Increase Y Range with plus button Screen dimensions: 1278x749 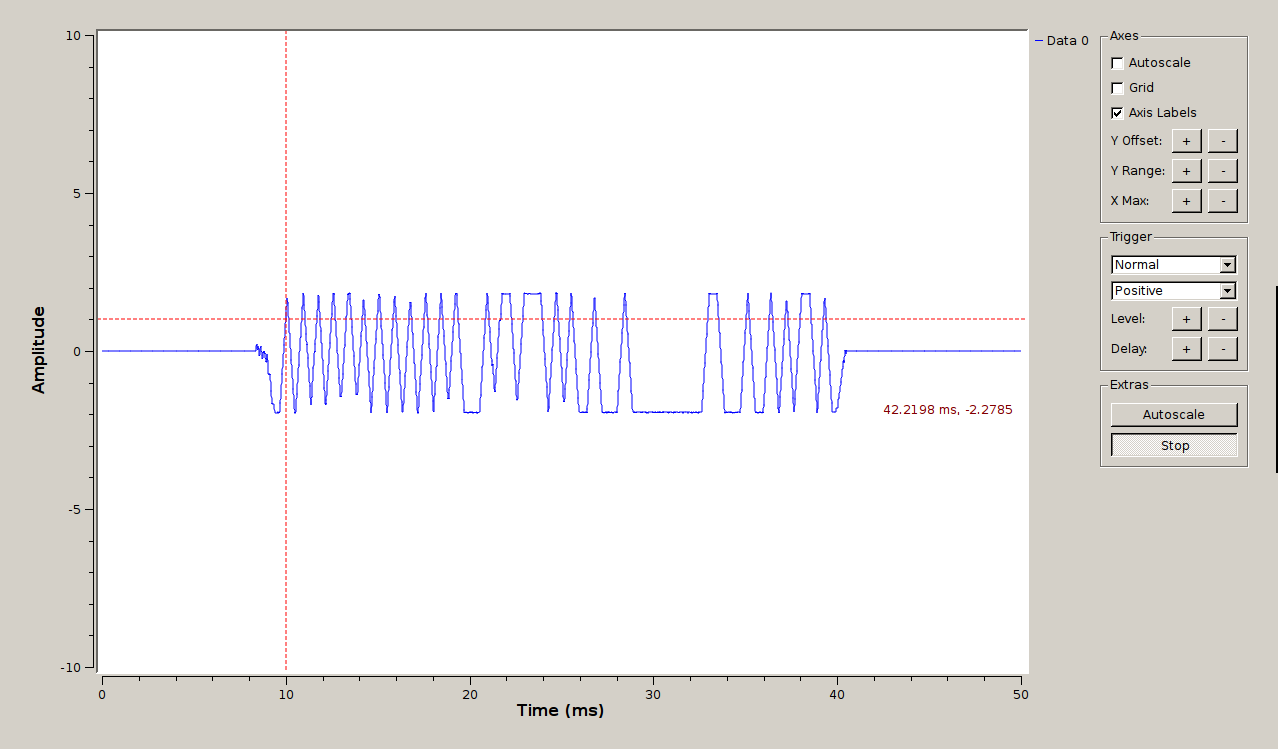tap(1186, 171)
